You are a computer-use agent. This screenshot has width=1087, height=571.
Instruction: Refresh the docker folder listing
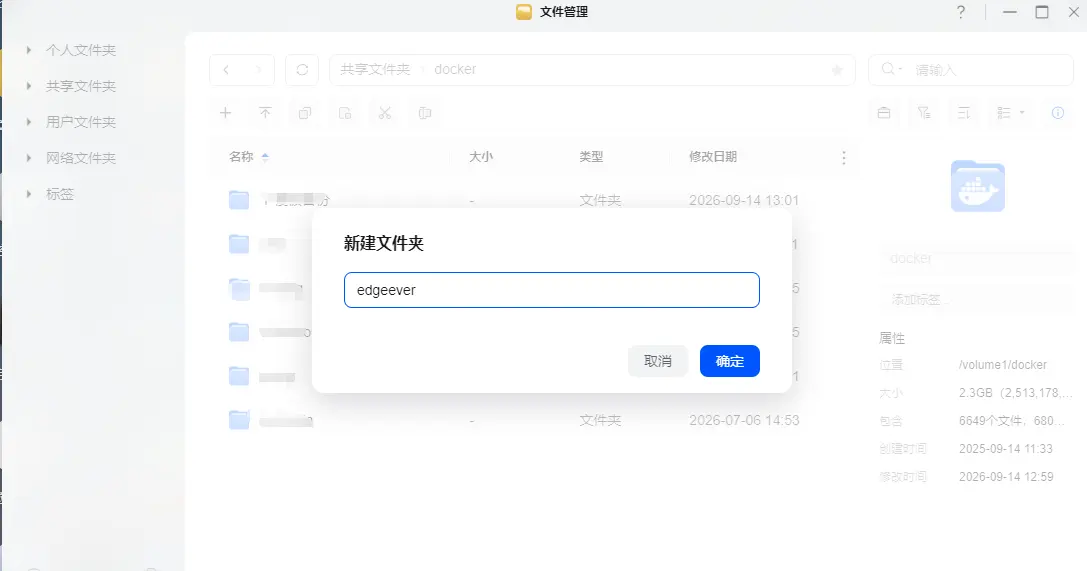pos(302,69)
